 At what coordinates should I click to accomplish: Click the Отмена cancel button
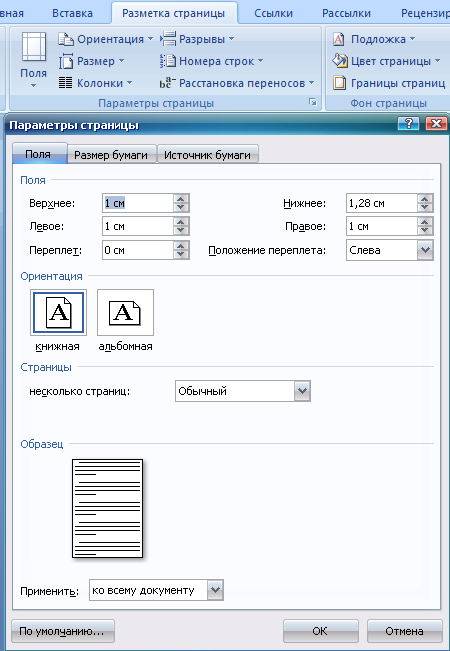coord(404,631)
